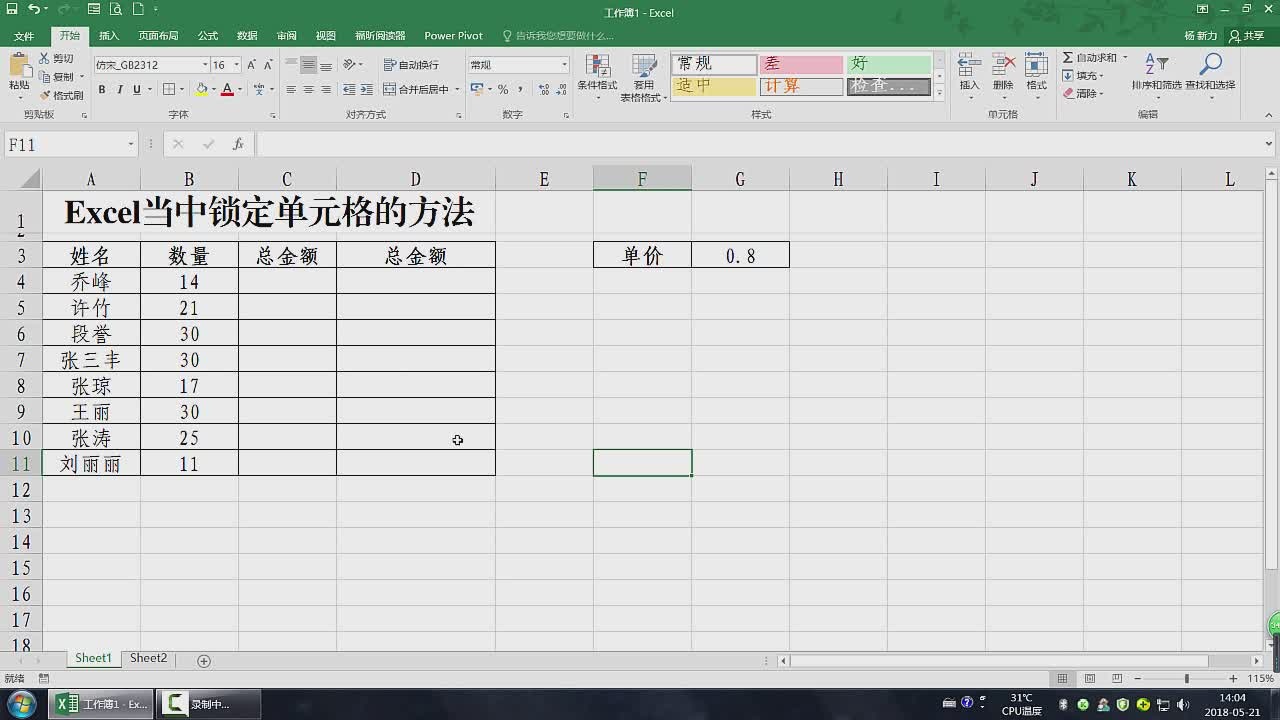Click the Cut (剪切) scissors icon
This screenshot has width=1280, height=720.
tap(45, 59)
